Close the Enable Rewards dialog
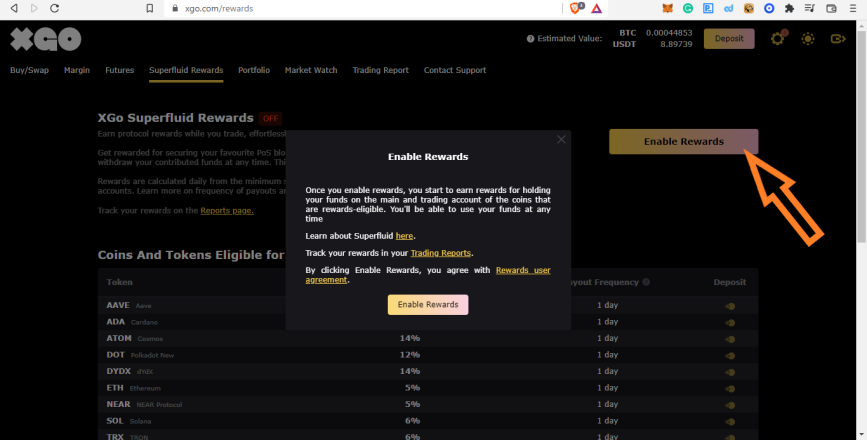This screenshot has width=867, height=440. coord(561,139)
